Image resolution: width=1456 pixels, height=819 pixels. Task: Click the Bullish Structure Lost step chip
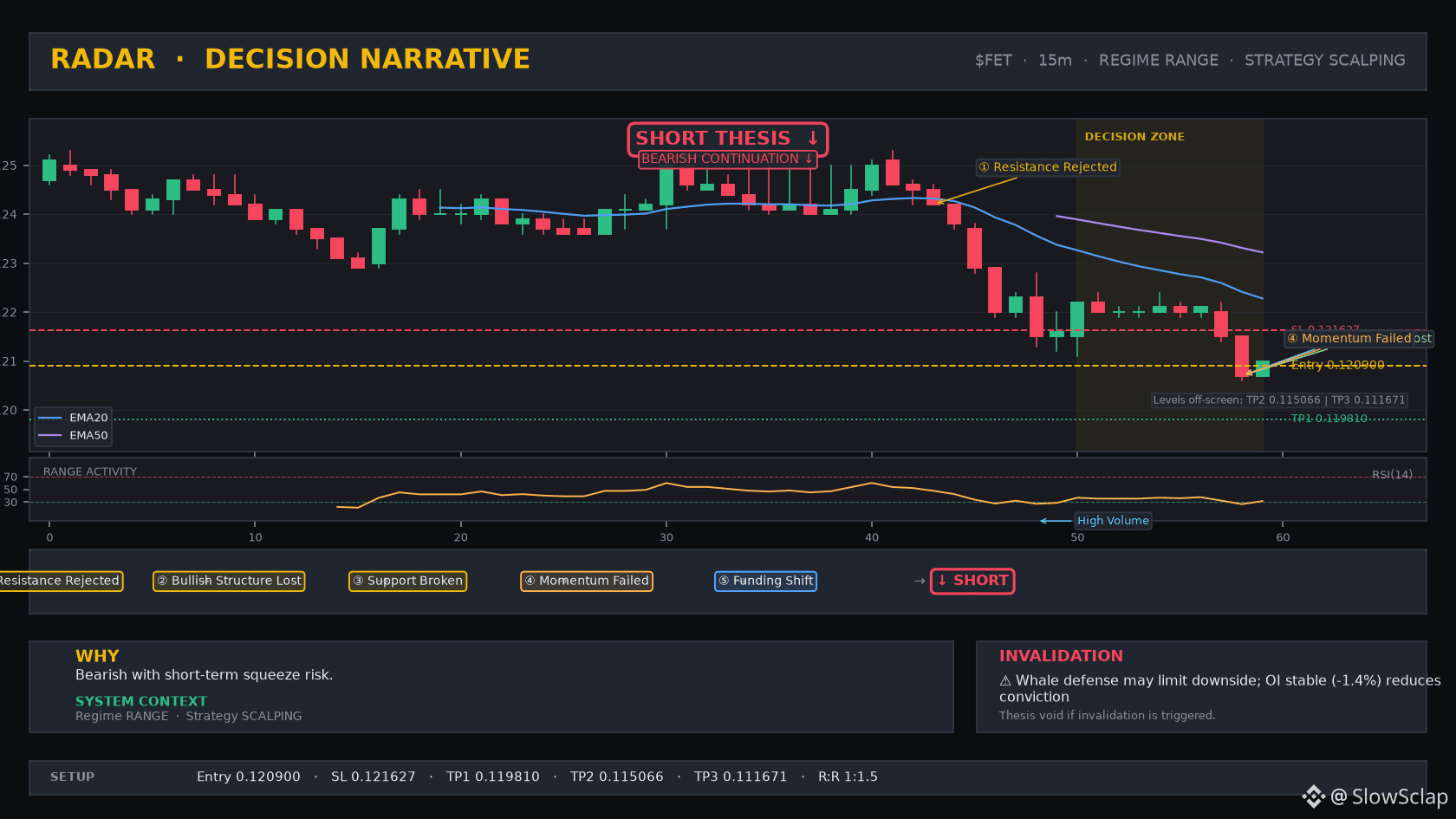[229, 581]
